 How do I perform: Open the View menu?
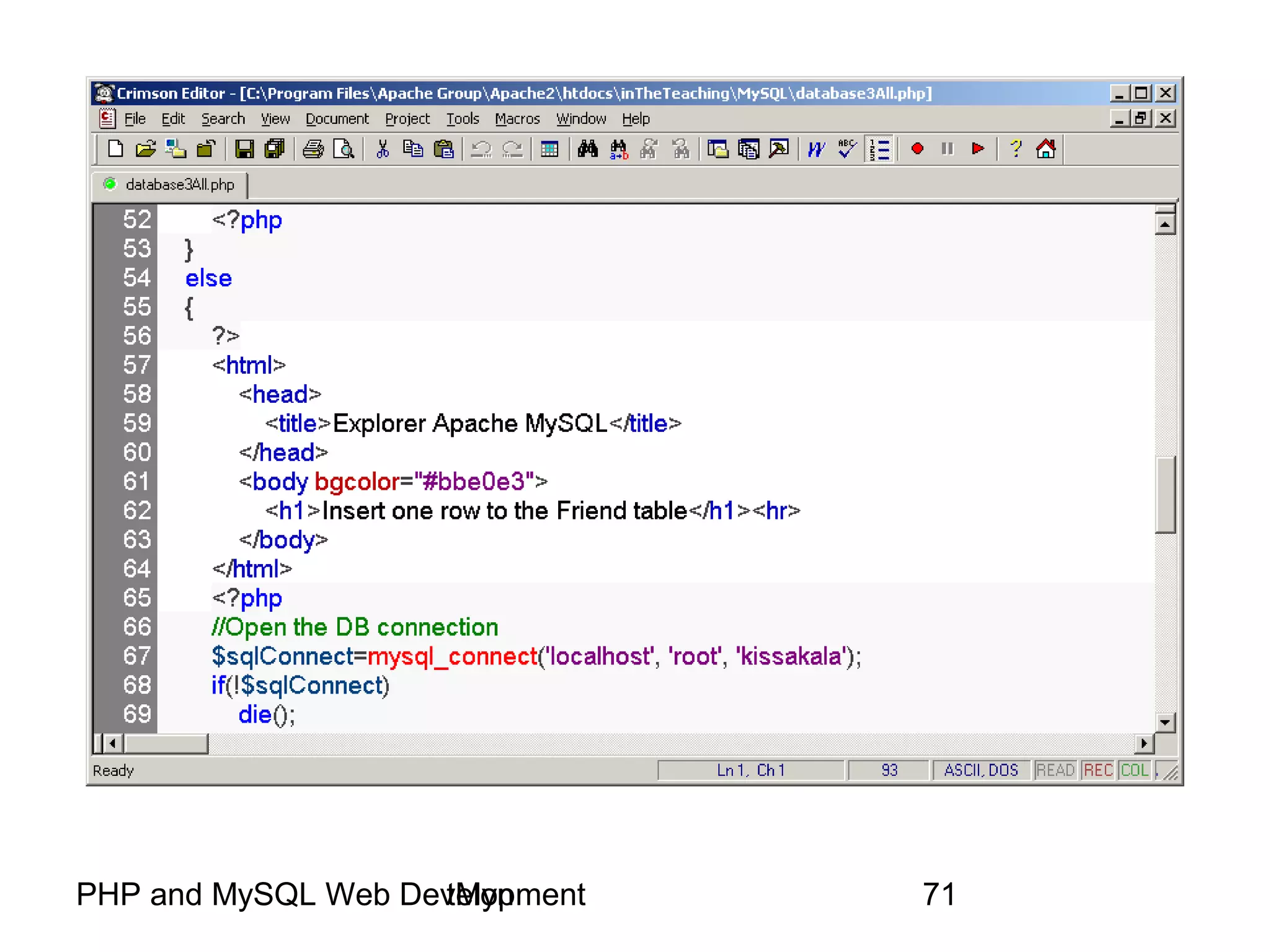tap(275, 119)
